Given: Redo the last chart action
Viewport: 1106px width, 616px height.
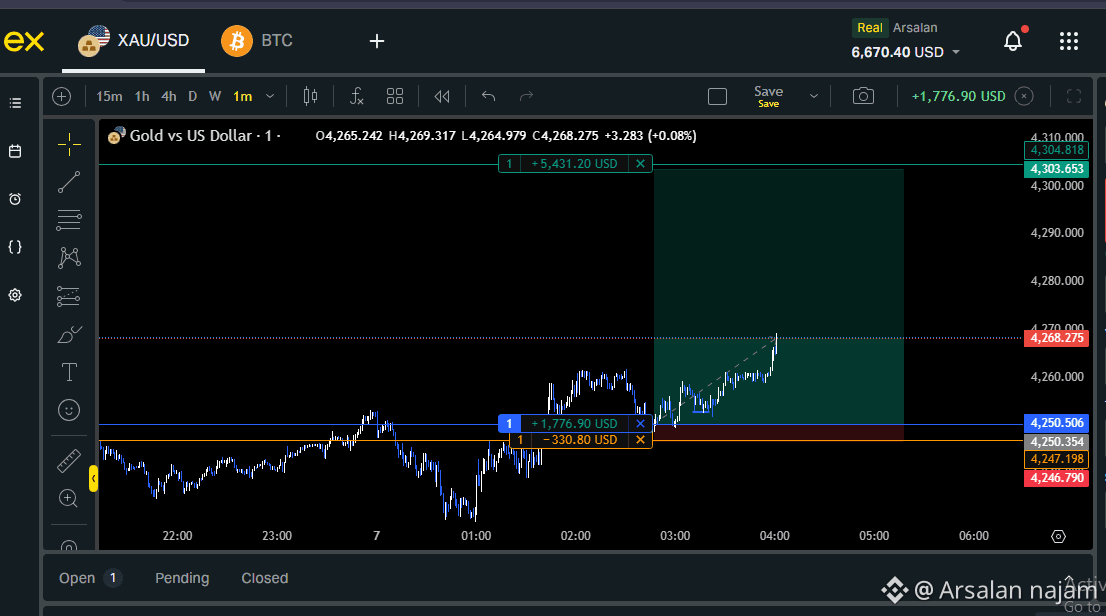Looking at the screenshot, I should tap(526, 97).
